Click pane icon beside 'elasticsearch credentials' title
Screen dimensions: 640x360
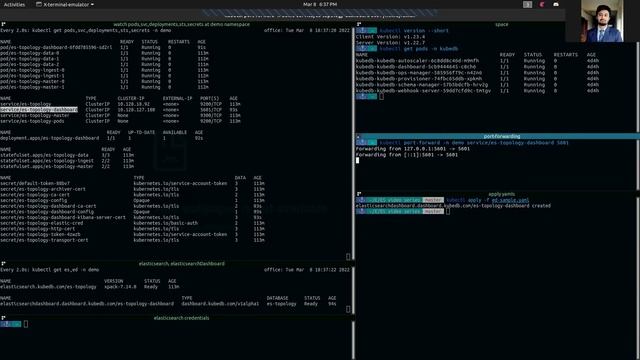[3, 318]
